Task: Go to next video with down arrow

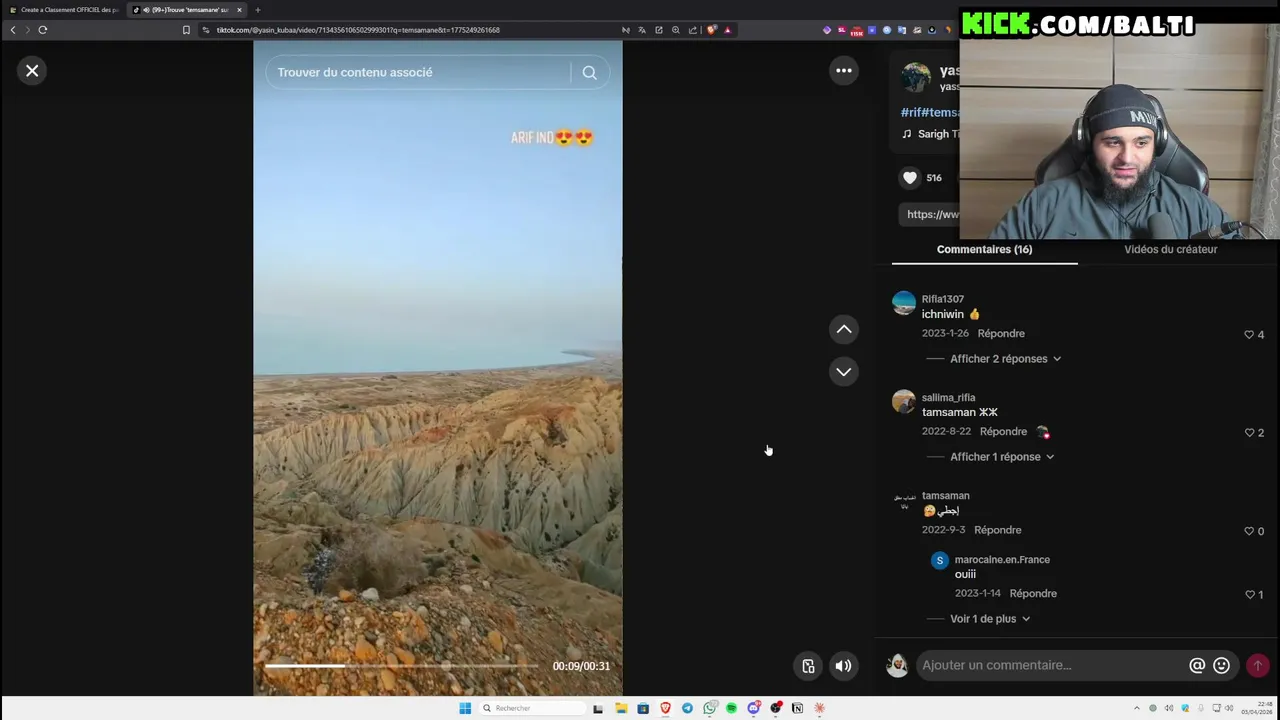Action: 844,371
